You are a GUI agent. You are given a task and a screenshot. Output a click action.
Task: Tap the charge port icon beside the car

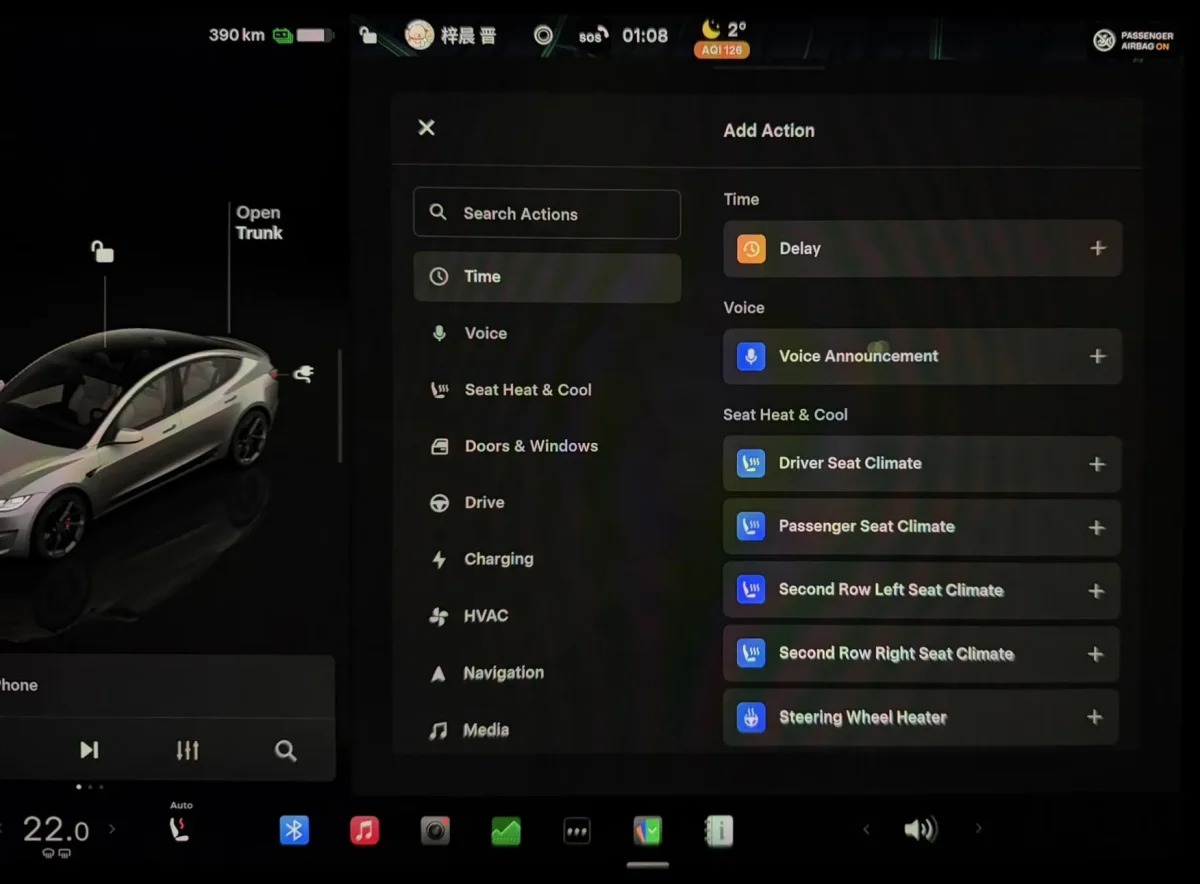303,374
